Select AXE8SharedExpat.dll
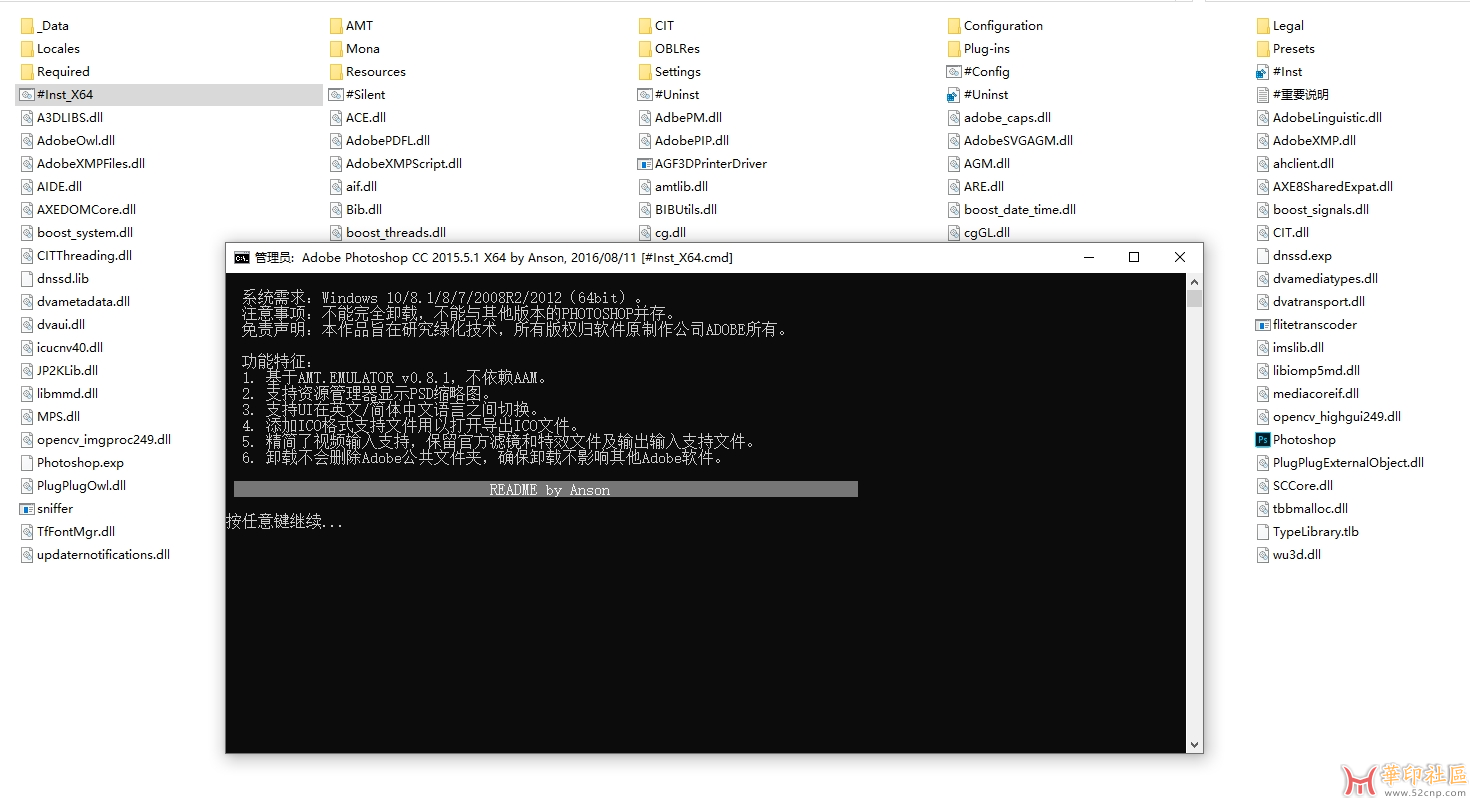The image size is (1470, 800). click(x=1324, y=187)
